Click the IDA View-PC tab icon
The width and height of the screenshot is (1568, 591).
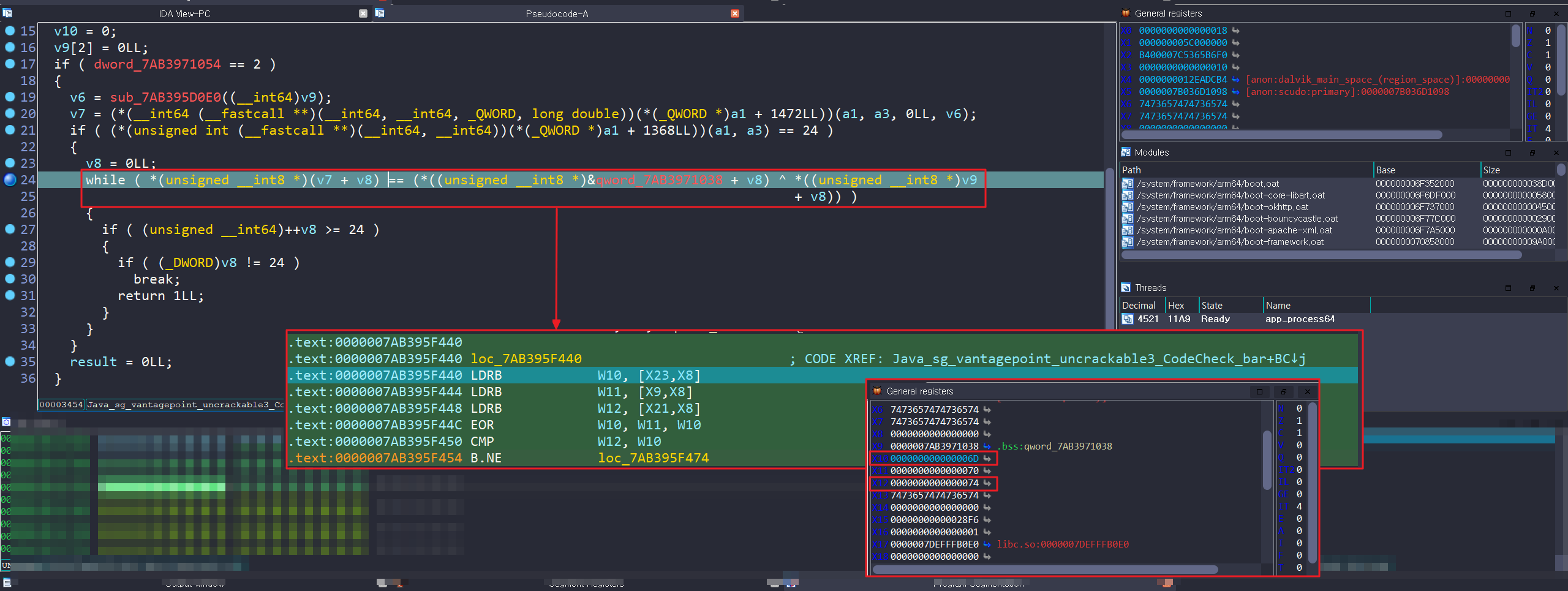tap(7, 13)
